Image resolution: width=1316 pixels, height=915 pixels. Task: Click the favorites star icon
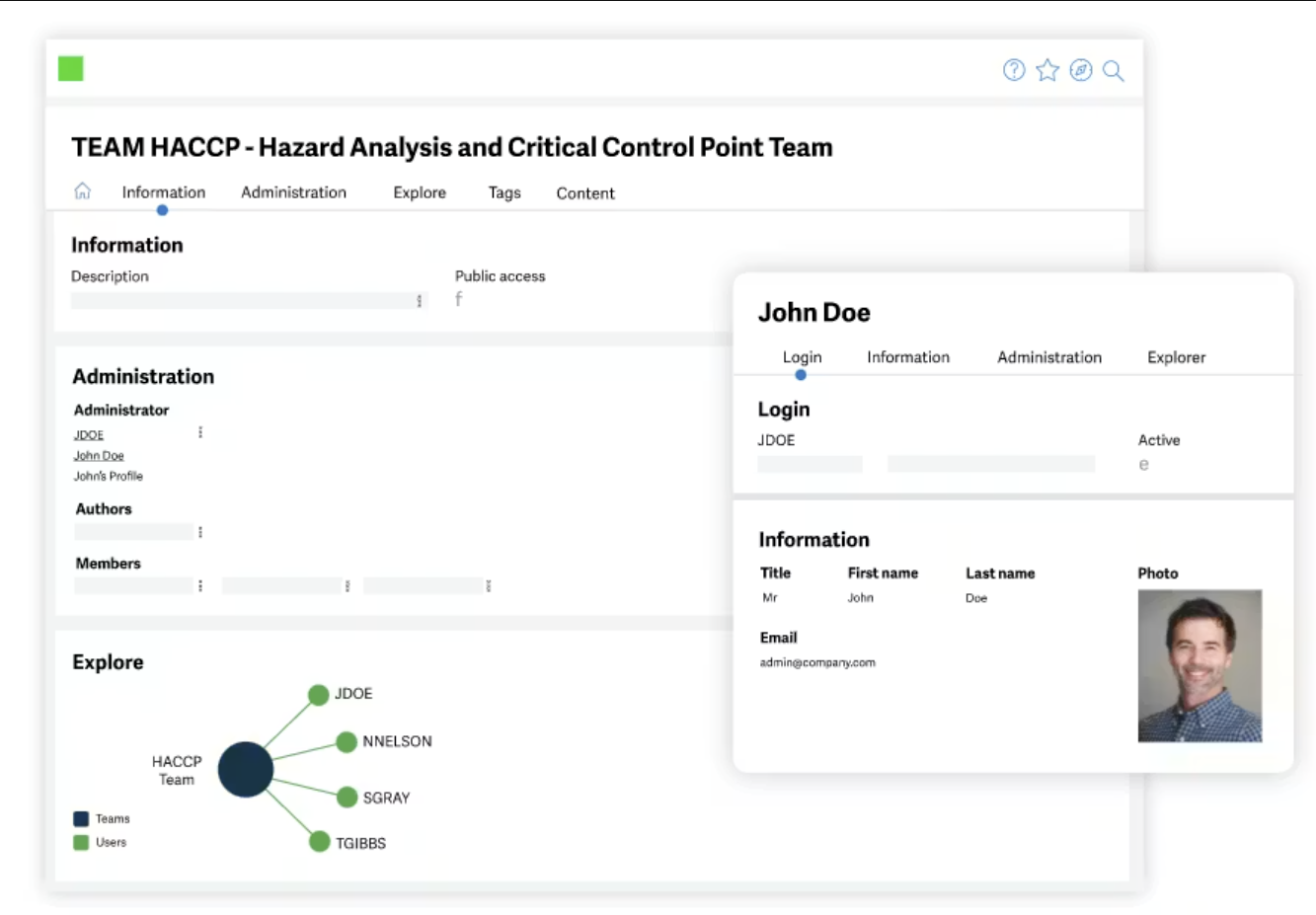(1047, 70)
